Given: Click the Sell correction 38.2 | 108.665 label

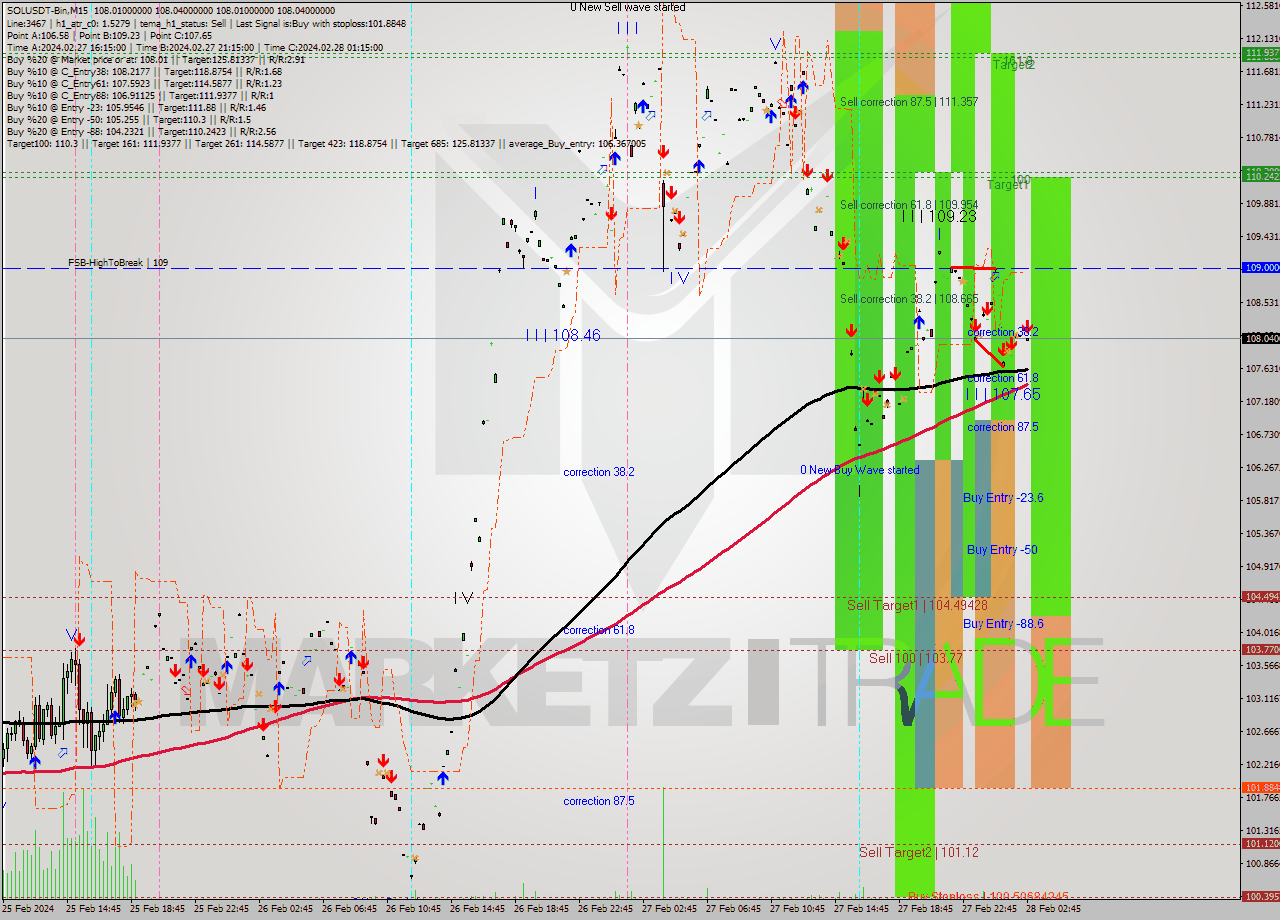Looking at the screenshot, I should 909,299.
